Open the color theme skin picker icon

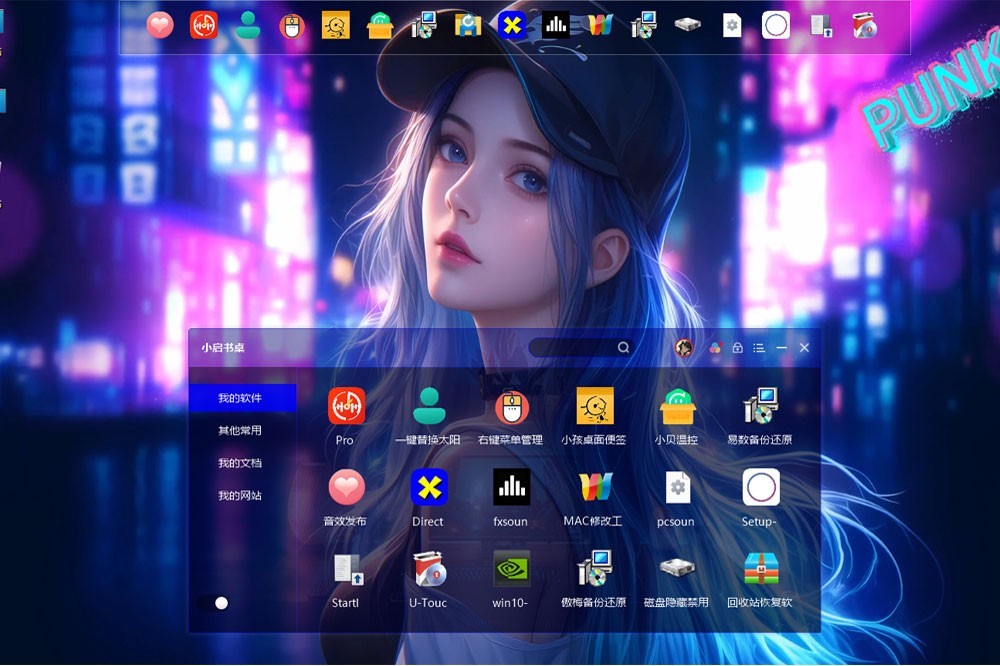coord(715,348)
